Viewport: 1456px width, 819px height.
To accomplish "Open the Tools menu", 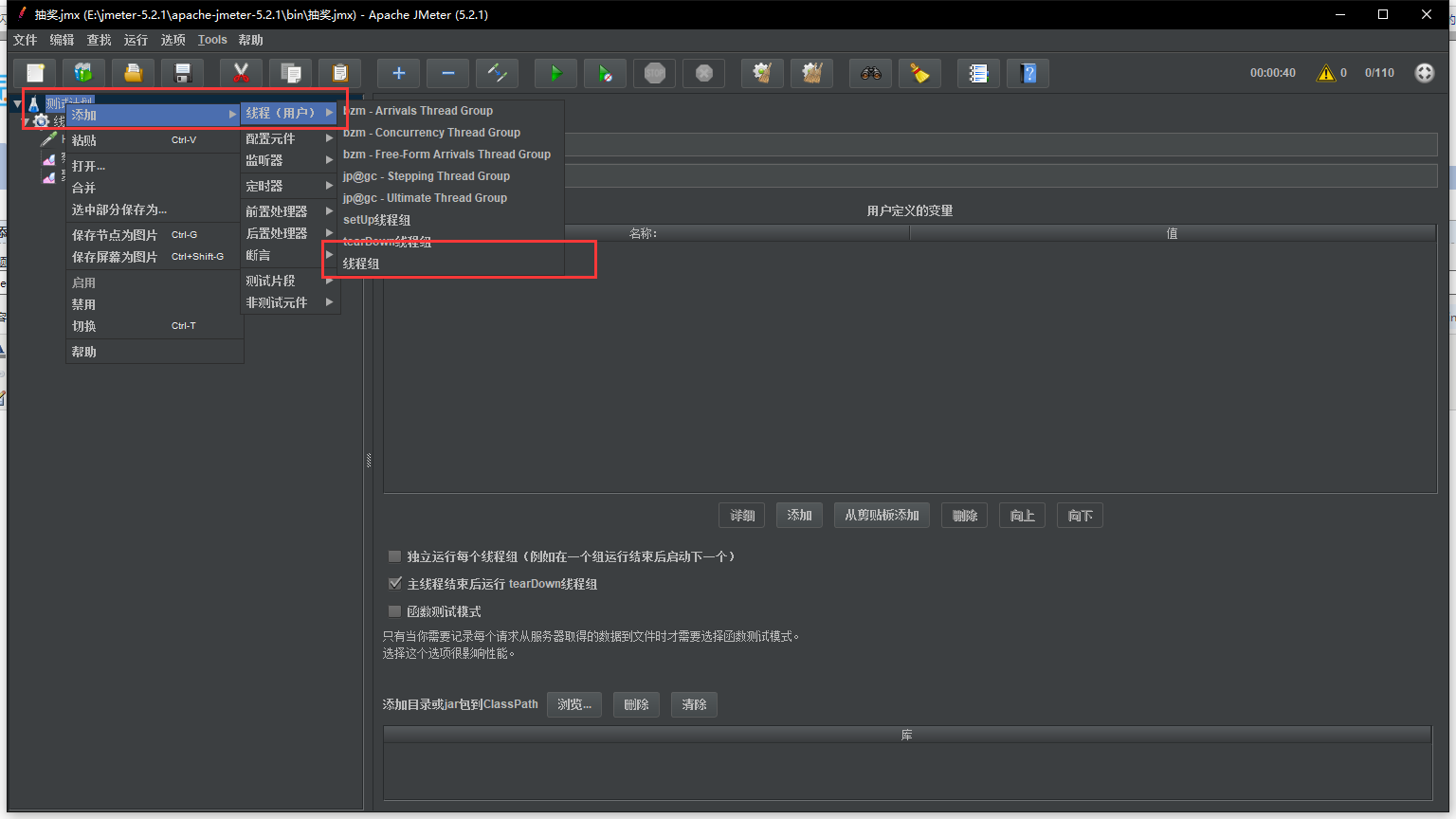I will 212,40.
